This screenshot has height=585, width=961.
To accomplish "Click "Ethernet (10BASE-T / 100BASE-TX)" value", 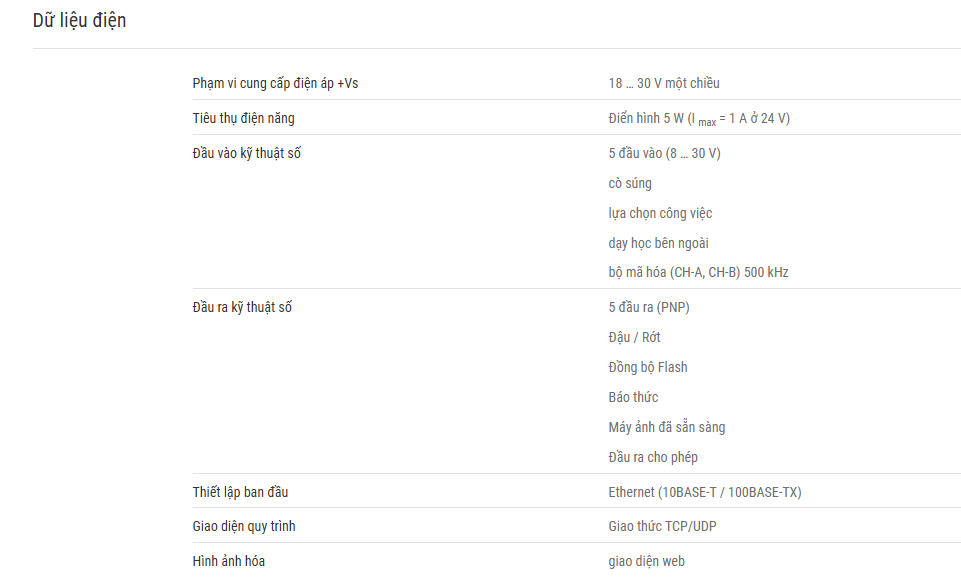I will tap(705, 492).
